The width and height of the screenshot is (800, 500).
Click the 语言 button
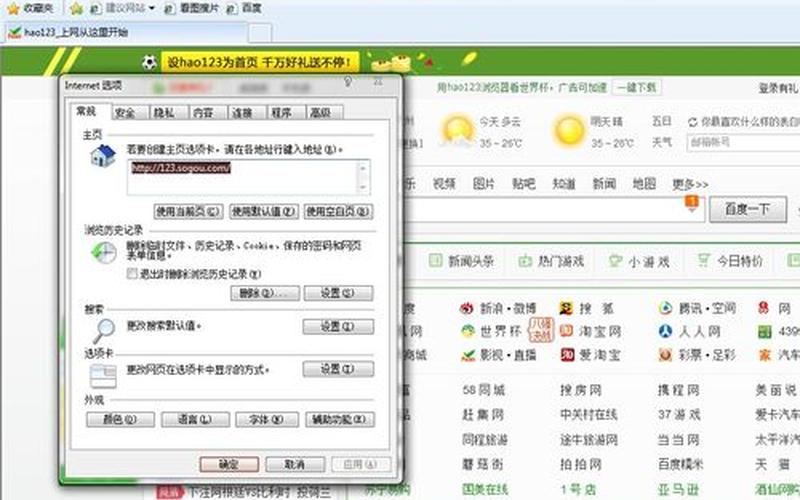(195, 419)
